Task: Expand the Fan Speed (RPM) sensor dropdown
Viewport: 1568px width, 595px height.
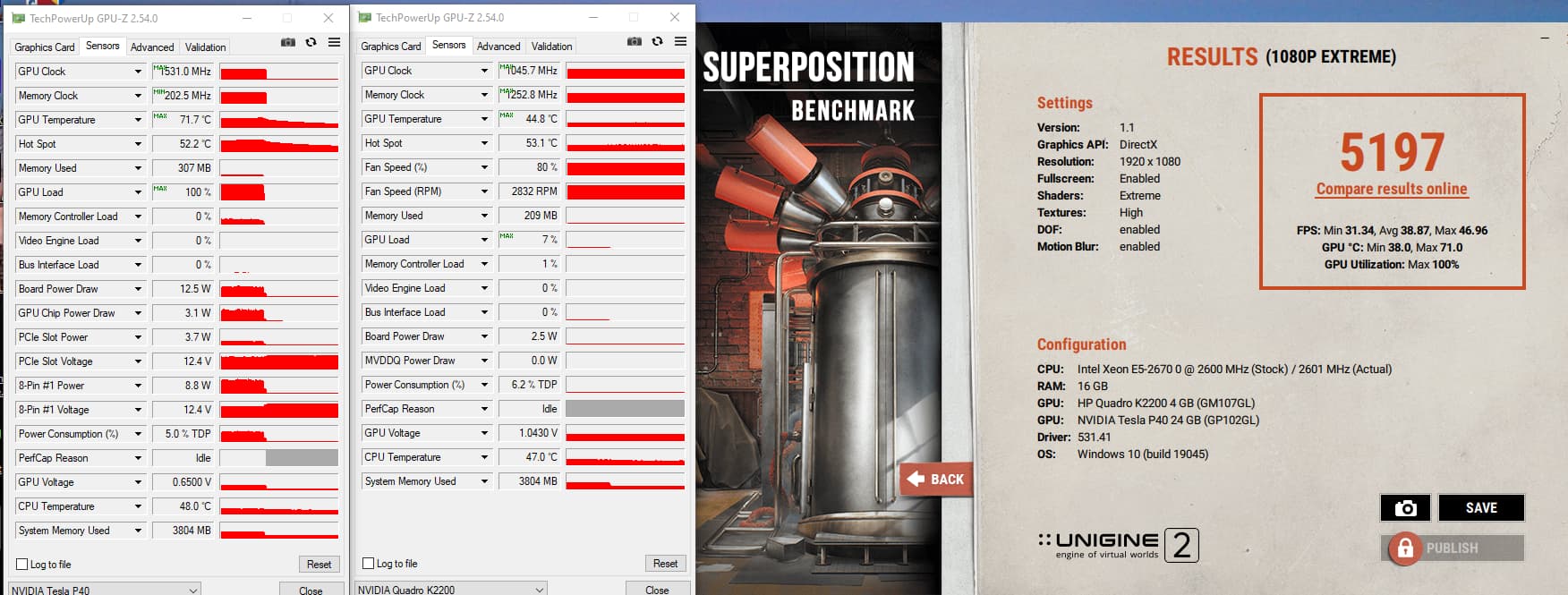Action: (484, 191)
